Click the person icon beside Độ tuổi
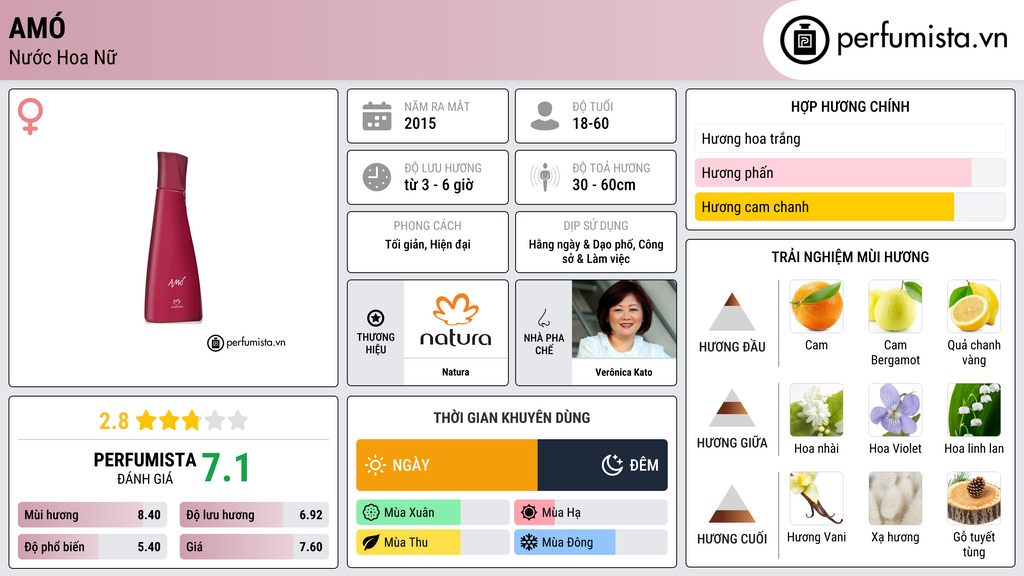 pos(545,116)
